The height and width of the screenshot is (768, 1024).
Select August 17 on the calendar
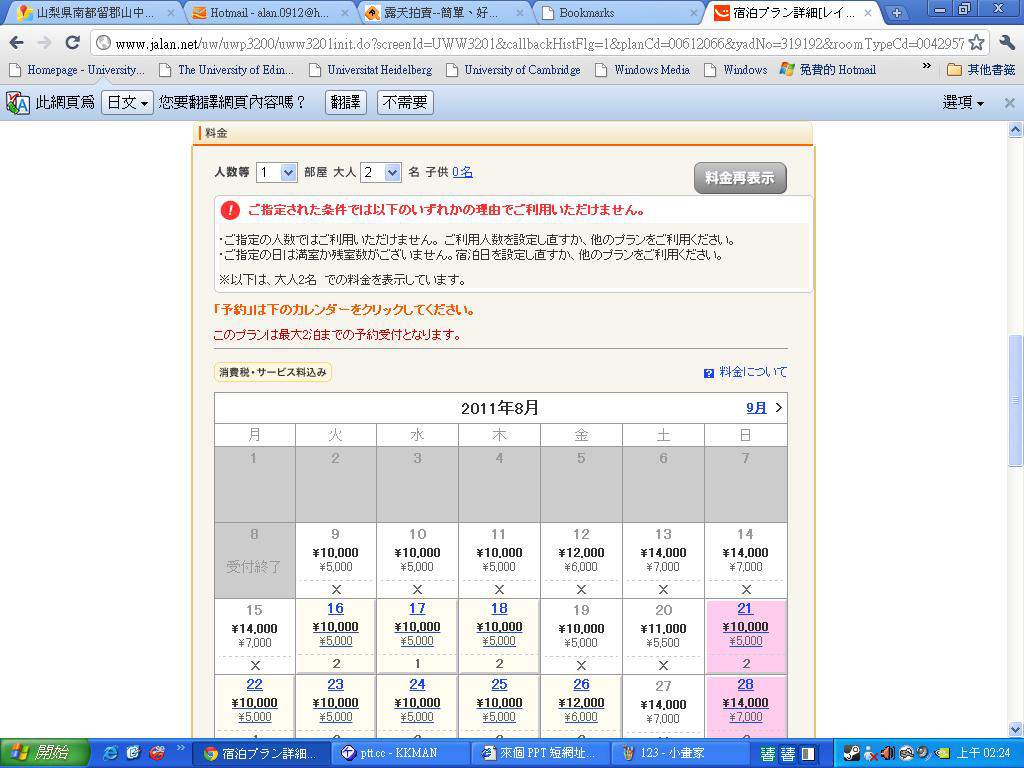tap(417, 635)
